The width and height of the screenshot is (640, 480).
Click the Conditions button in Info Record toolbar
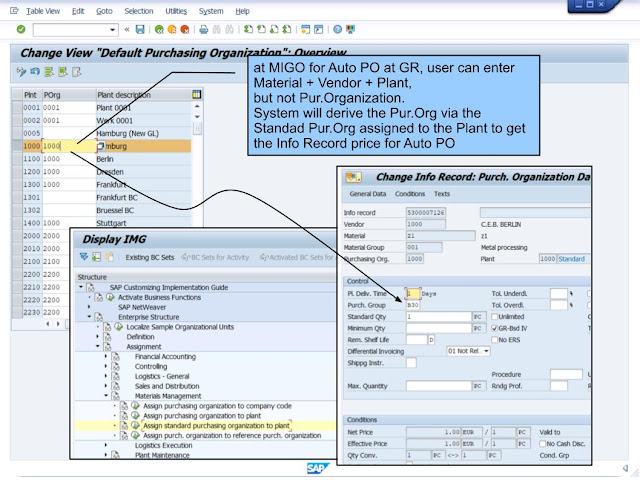point(410,194)
